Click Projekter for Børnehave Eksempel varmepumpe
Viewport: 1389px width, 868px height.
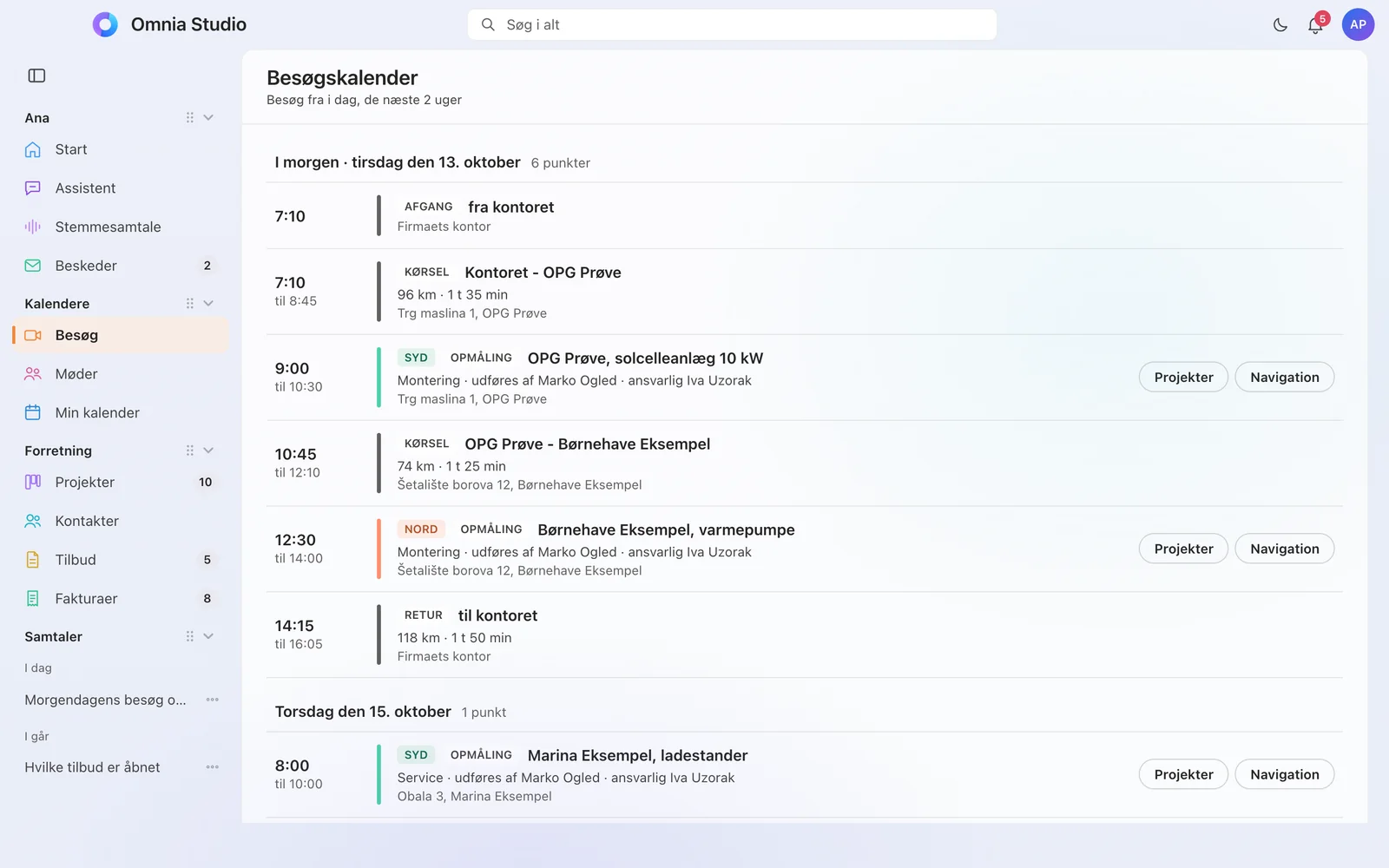click(1183, 549)
